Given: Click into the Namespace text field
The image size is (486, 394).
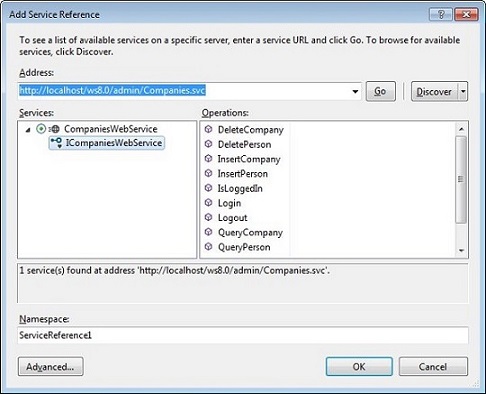Looking at the screenshot, I should pyautogui.click(x=243, y=335).
